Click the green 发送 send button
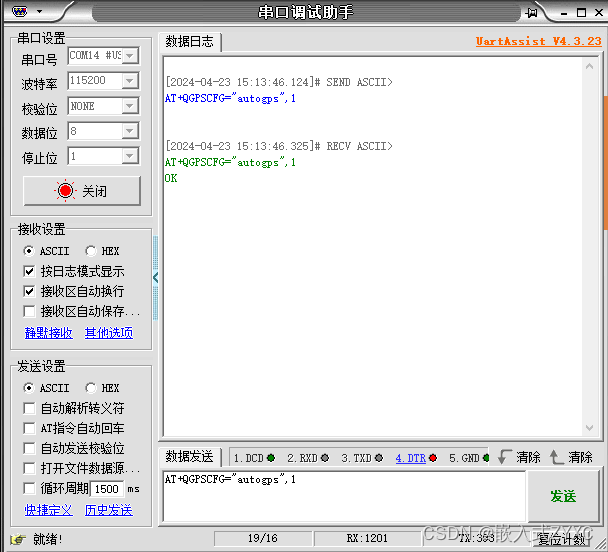The width and height of the screenshot is (608, 552). [x=563, y=496]
